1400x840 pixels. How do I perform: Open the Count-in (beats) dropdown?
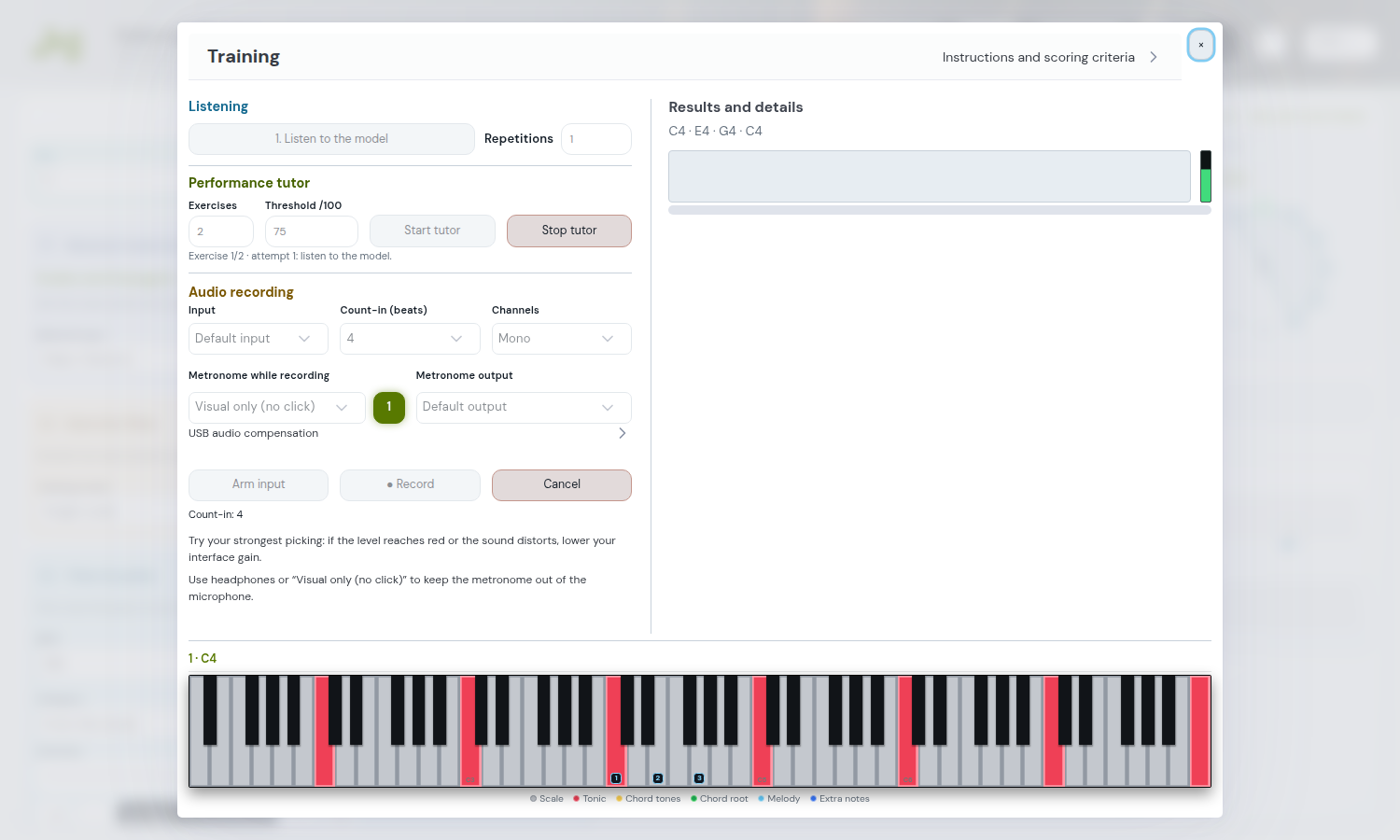pos(410,339)
